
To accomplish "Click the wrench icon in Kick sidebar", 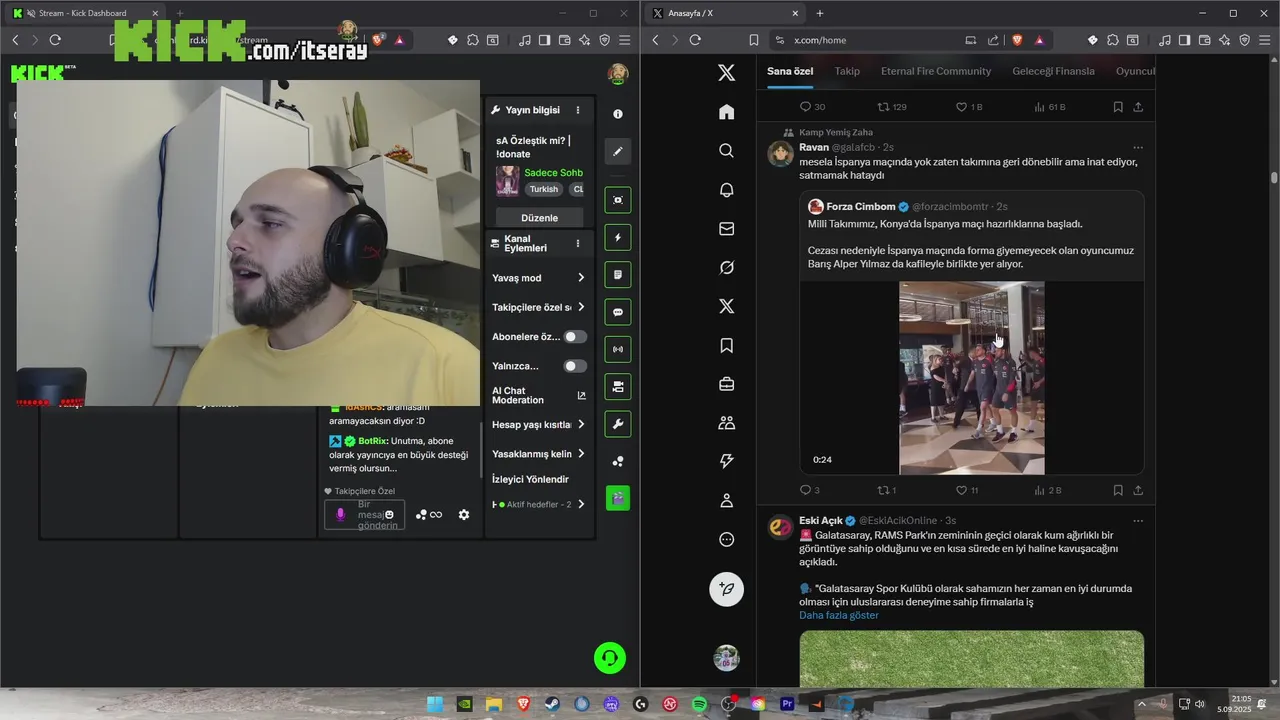I will [618, 424].
